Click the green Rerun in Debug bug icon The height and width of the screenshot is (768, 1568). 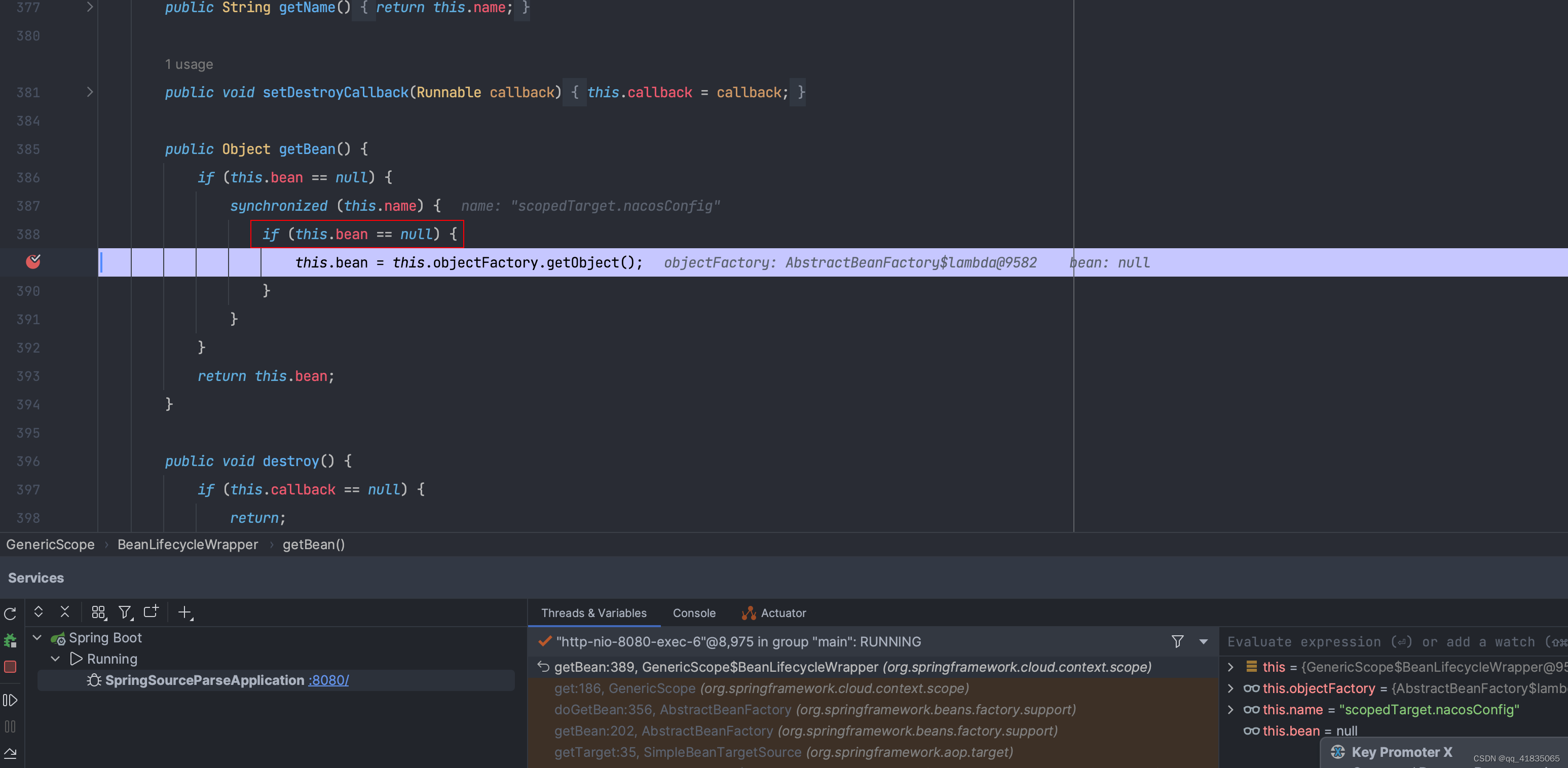pos(10,640)
